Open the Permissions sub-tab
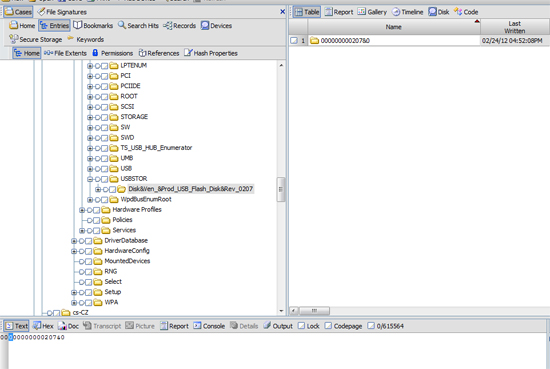 (x=113, y=53)
